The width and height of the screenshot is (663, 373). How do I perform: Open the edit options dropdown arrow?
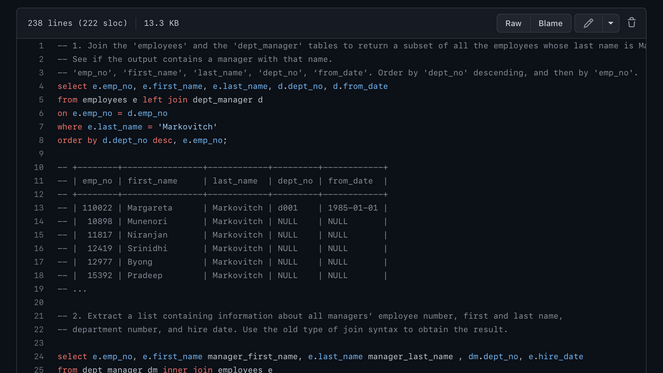click(611, 23)
